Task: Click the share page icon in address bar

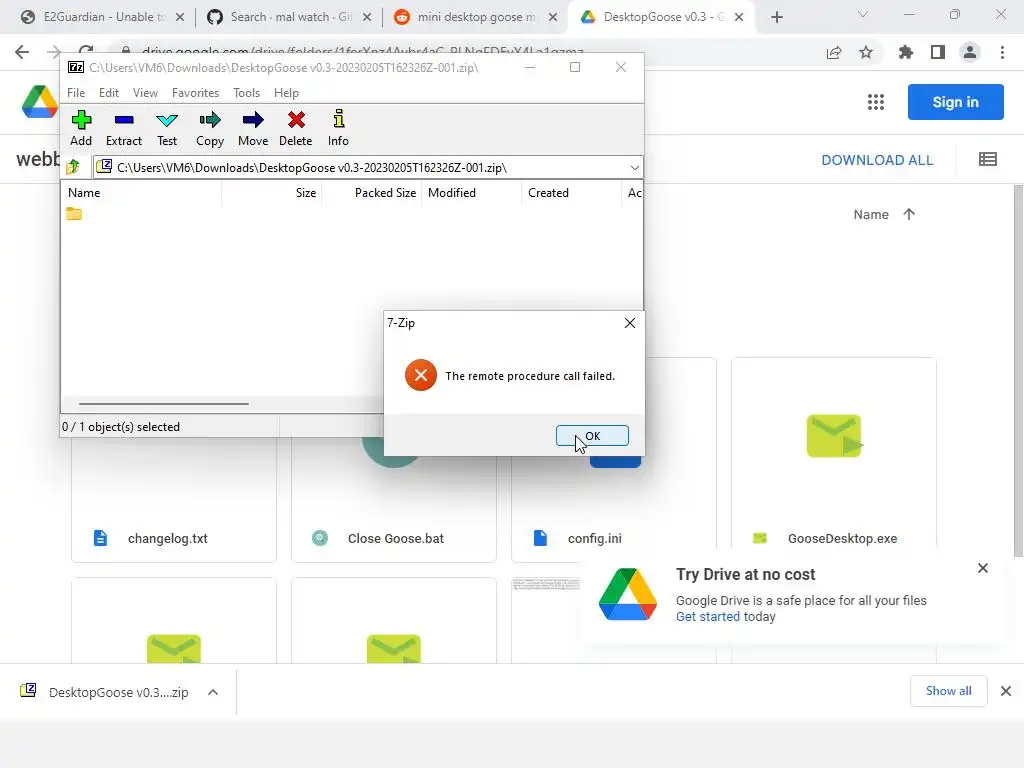Action: coord(834,52)
